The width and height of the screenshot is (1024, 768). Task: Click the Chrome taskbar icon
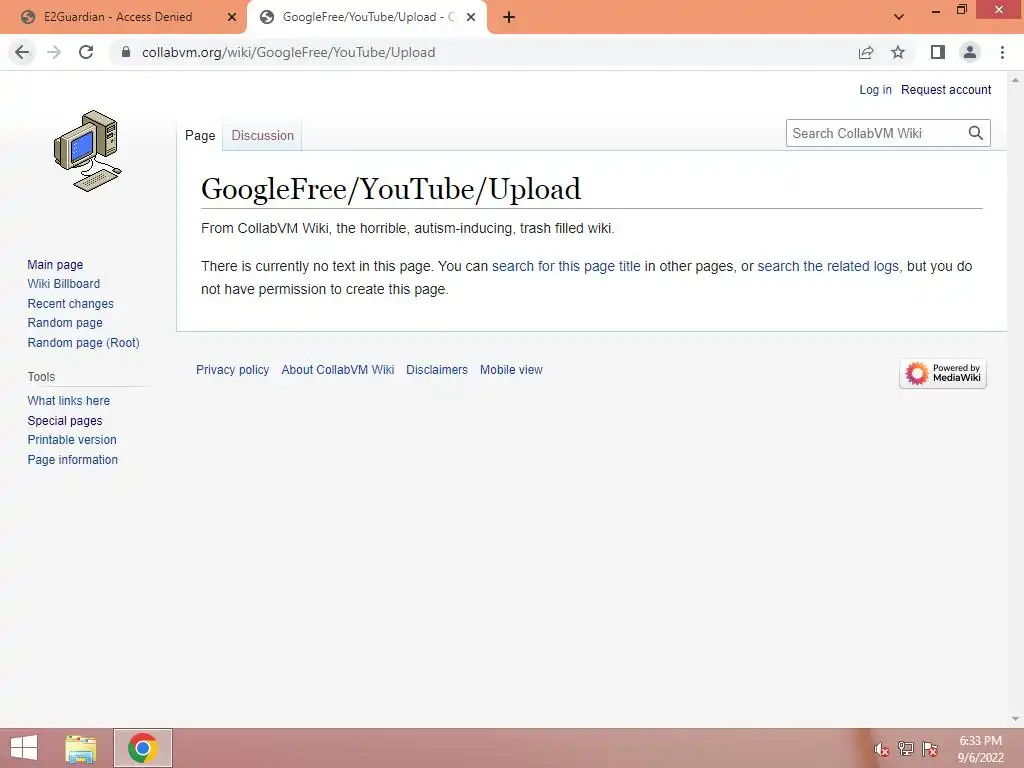click(142, 748)
